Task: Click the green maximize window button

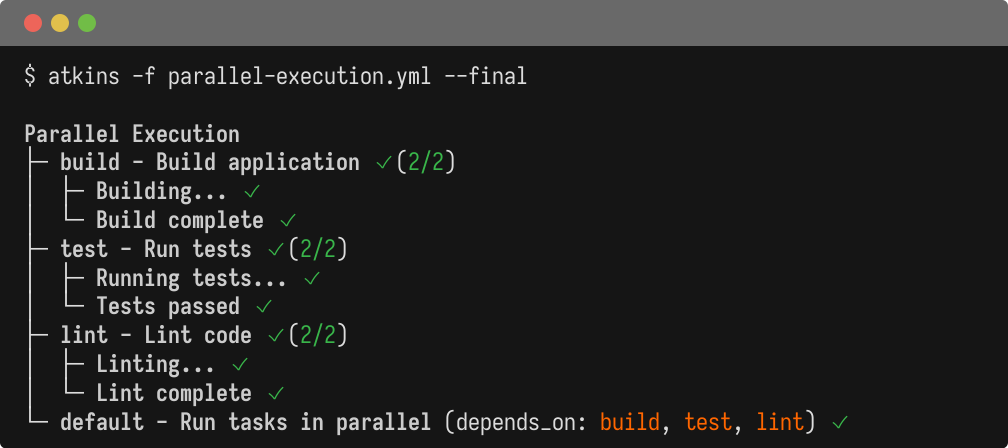Action: click(x=87, y=22)
